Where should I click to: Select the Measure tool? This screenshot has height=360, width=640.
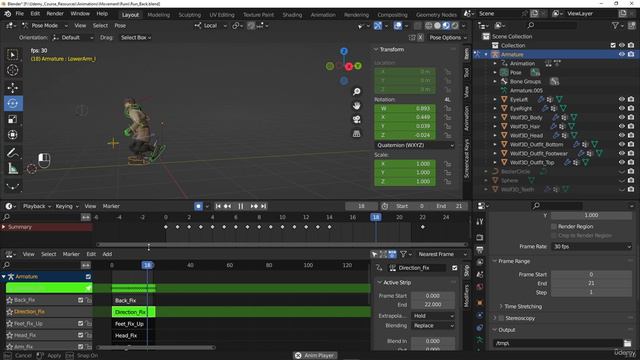[x=13, y=168]
